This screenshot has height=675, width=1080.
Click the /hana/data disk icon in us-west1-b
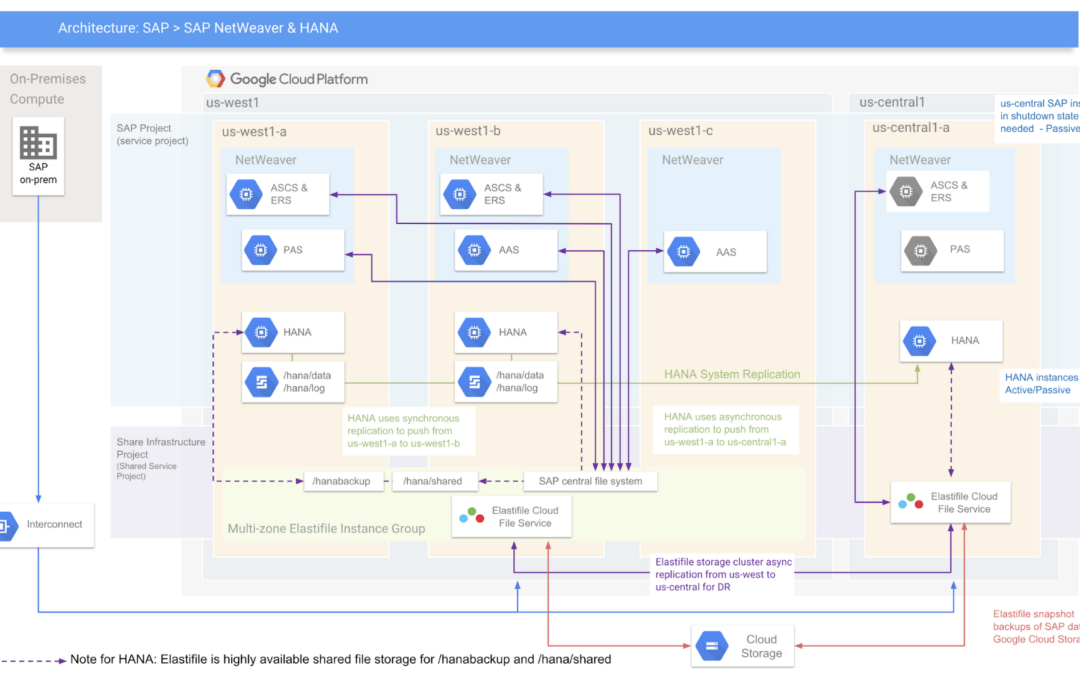pos(475,382)
